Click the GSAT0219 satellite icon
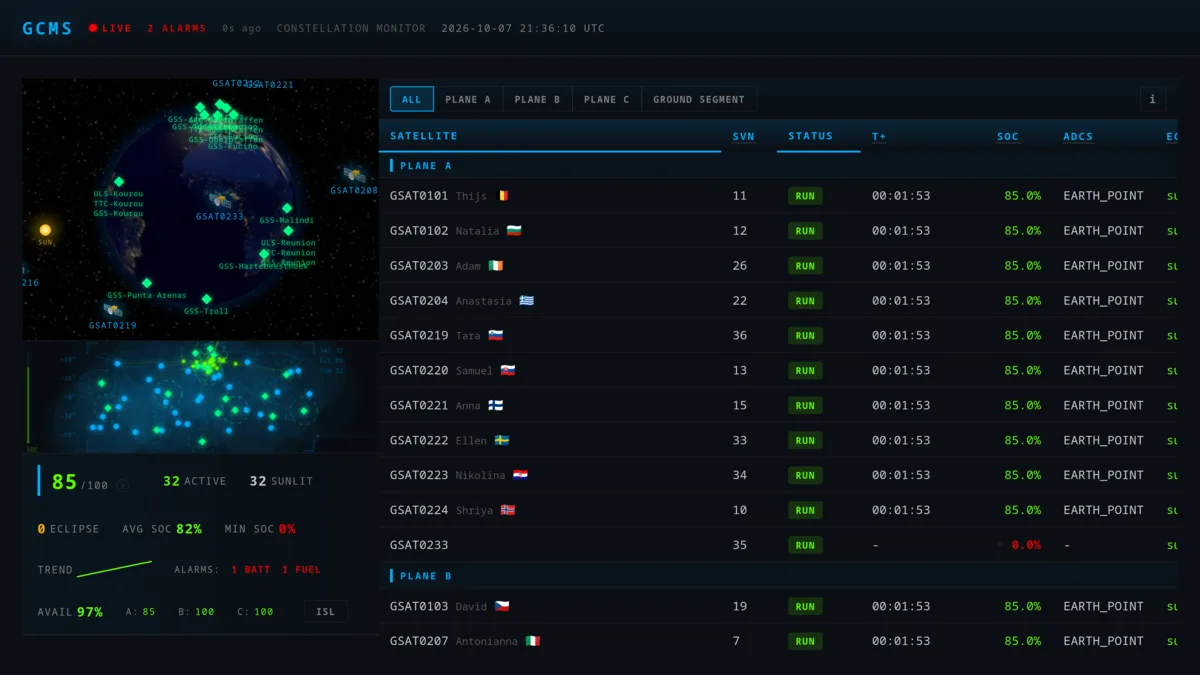Image resolution: width=1200 pixels, height=675 pixels. pos(113,310)
